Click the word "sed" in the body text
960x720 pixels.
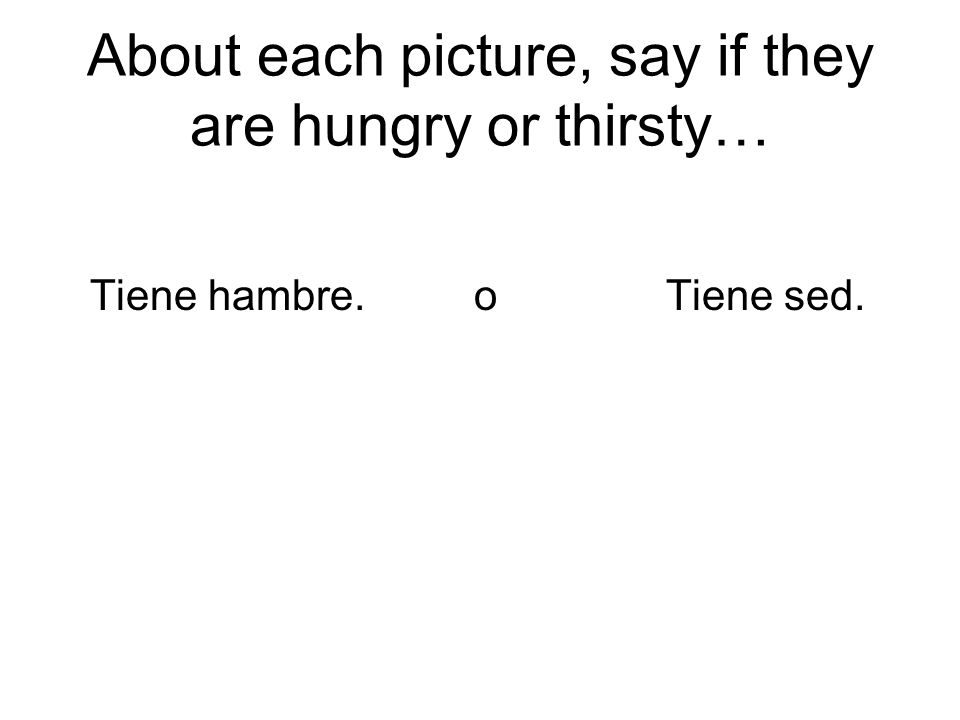click(x=817, y=295)
